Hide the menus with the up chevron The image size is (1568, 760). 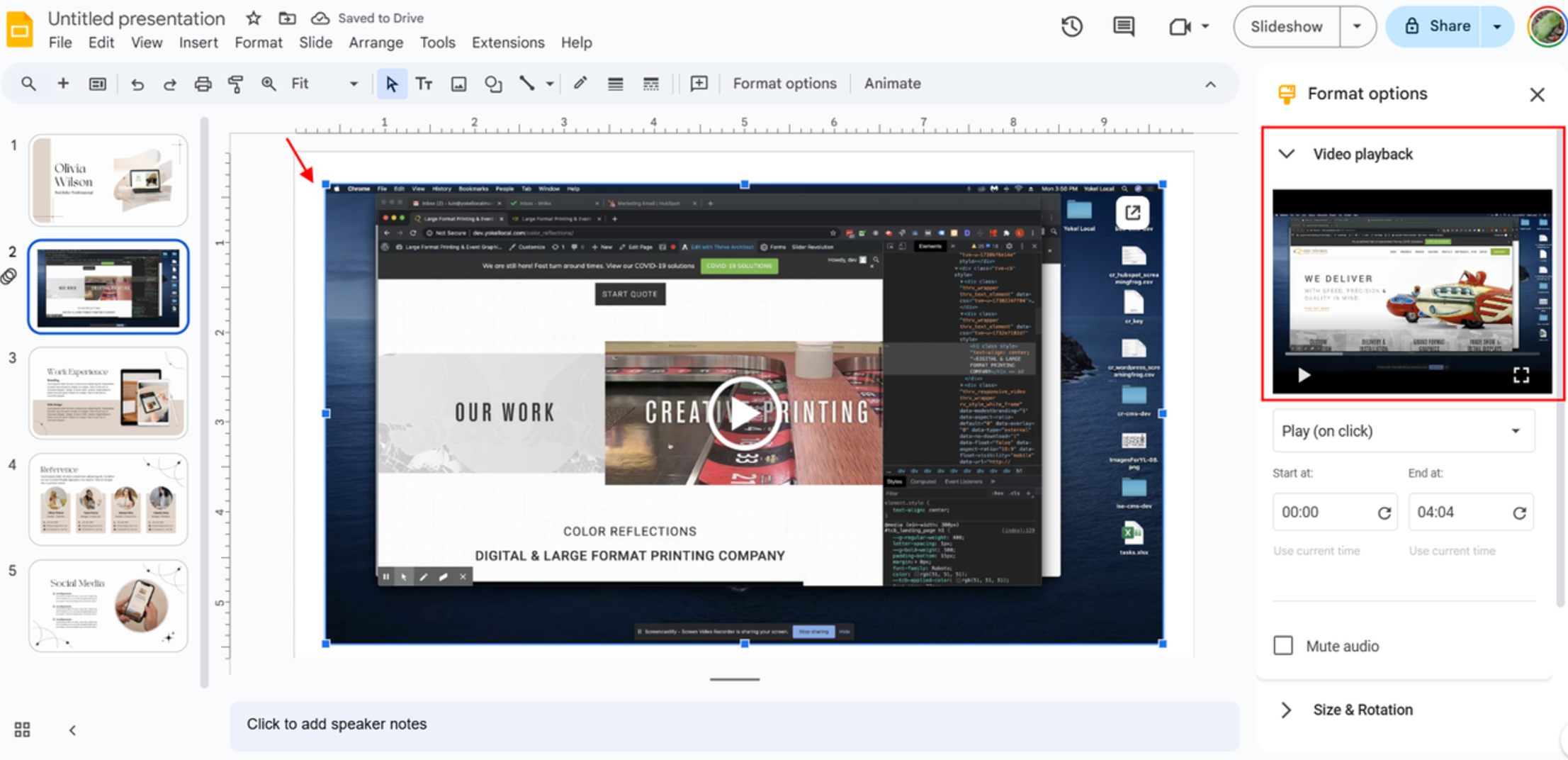(x=1210, y=84)
